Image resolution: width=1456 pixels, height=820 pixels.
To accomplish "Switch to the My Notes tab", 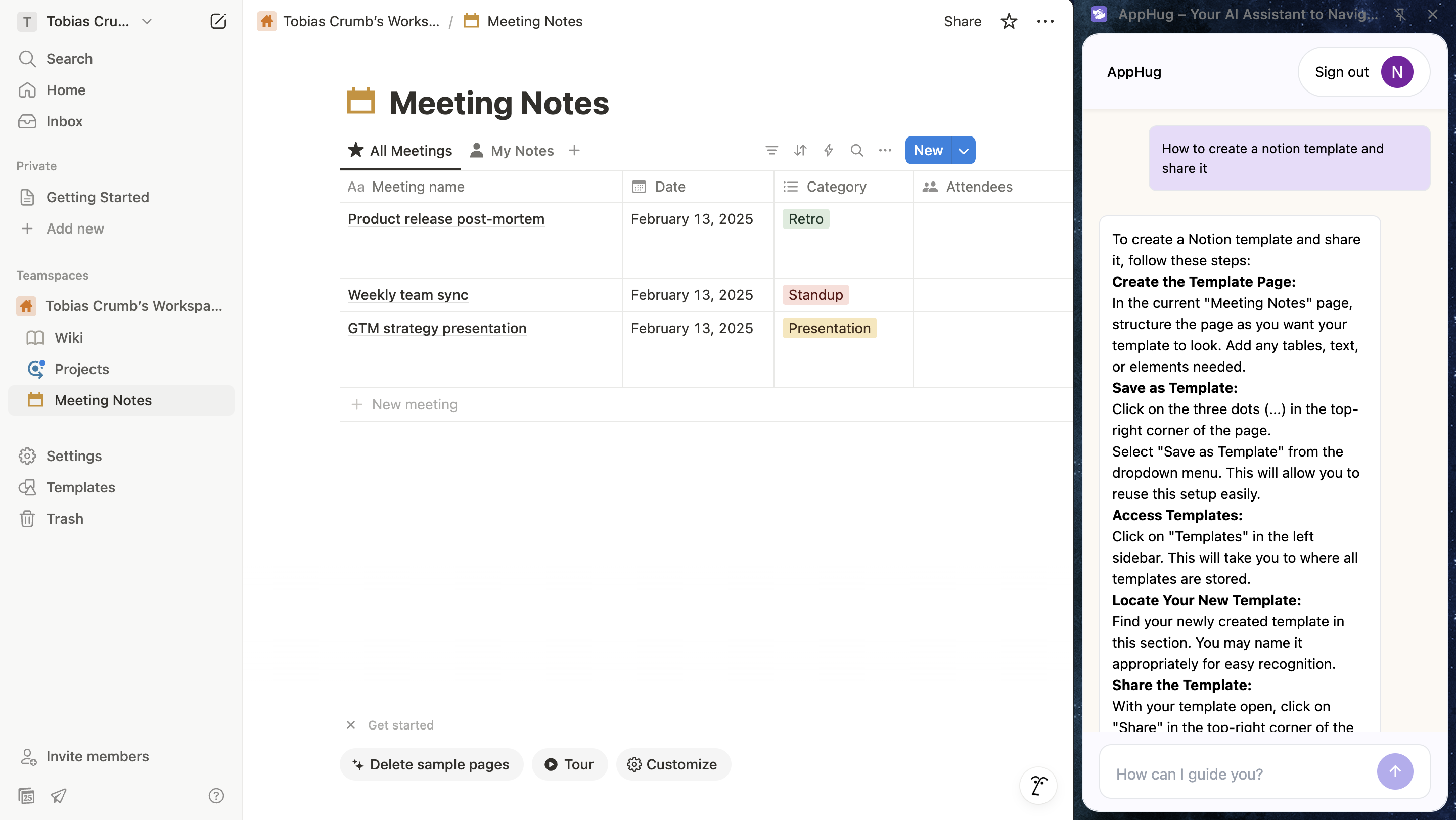I will (x=512, y=151).
